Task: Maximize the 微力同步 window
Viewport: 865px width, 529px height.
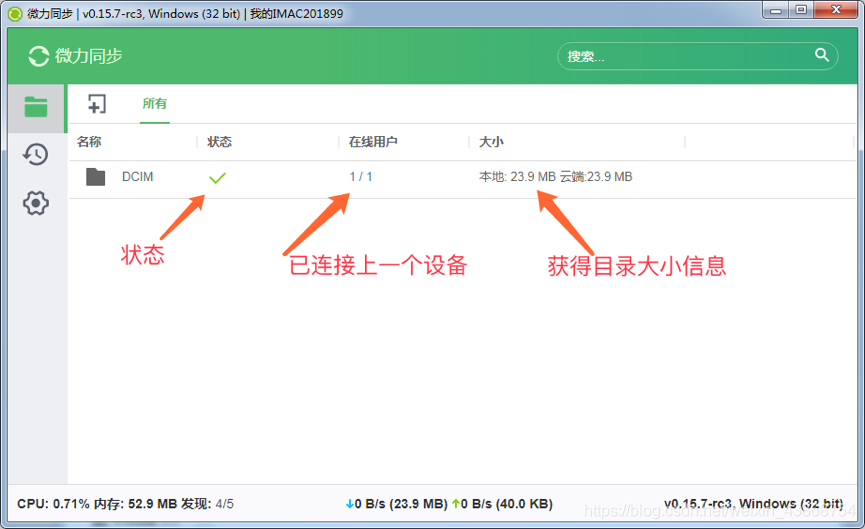Action: point(801,10)
